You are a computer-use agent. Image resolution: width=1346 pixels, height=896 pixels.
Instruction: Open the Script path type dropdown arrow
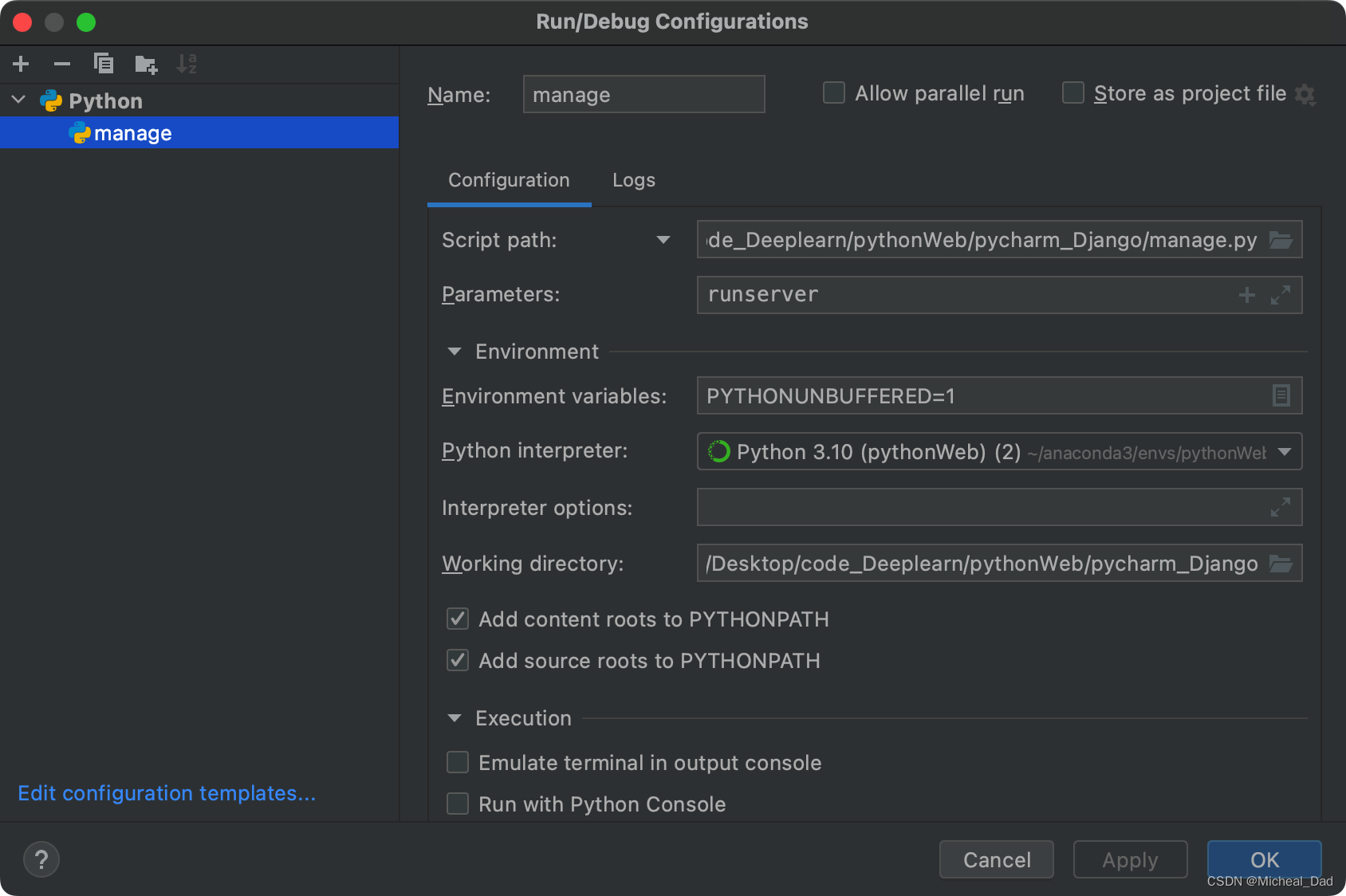click(663, 240)
